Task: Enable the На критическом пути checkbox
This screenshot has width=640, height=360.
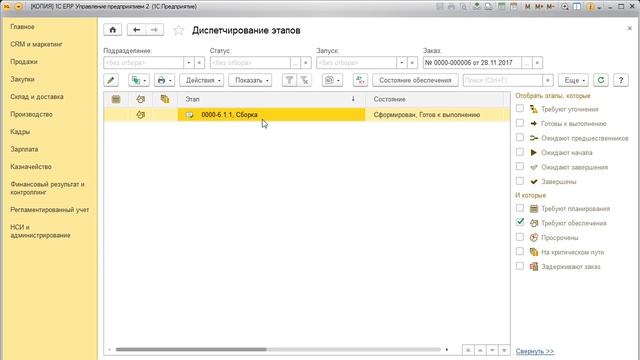Action: click(520, 251)
